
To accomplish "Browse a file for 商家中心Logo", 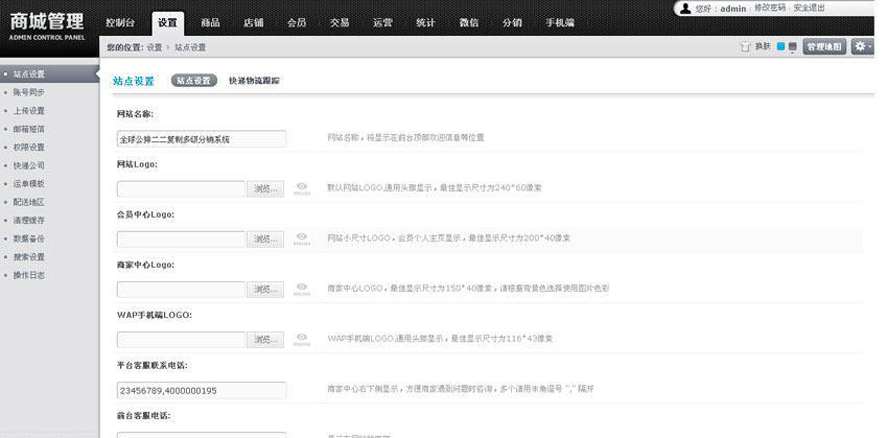I will (x=266, y=289).
